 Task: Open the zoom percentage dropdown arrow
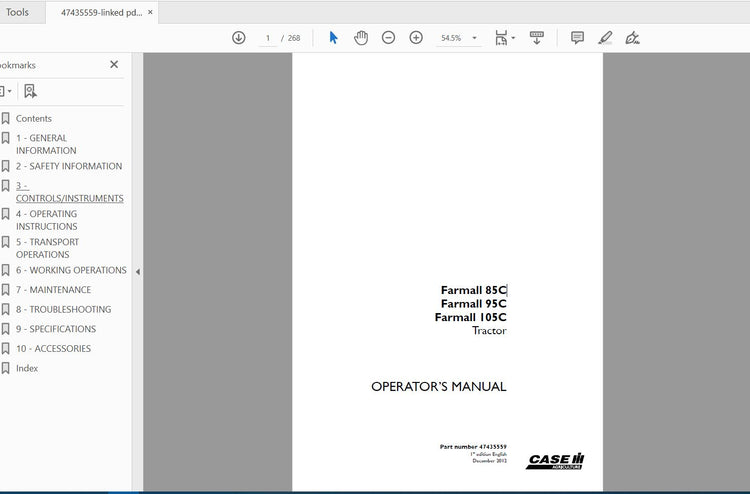[474, 38]
